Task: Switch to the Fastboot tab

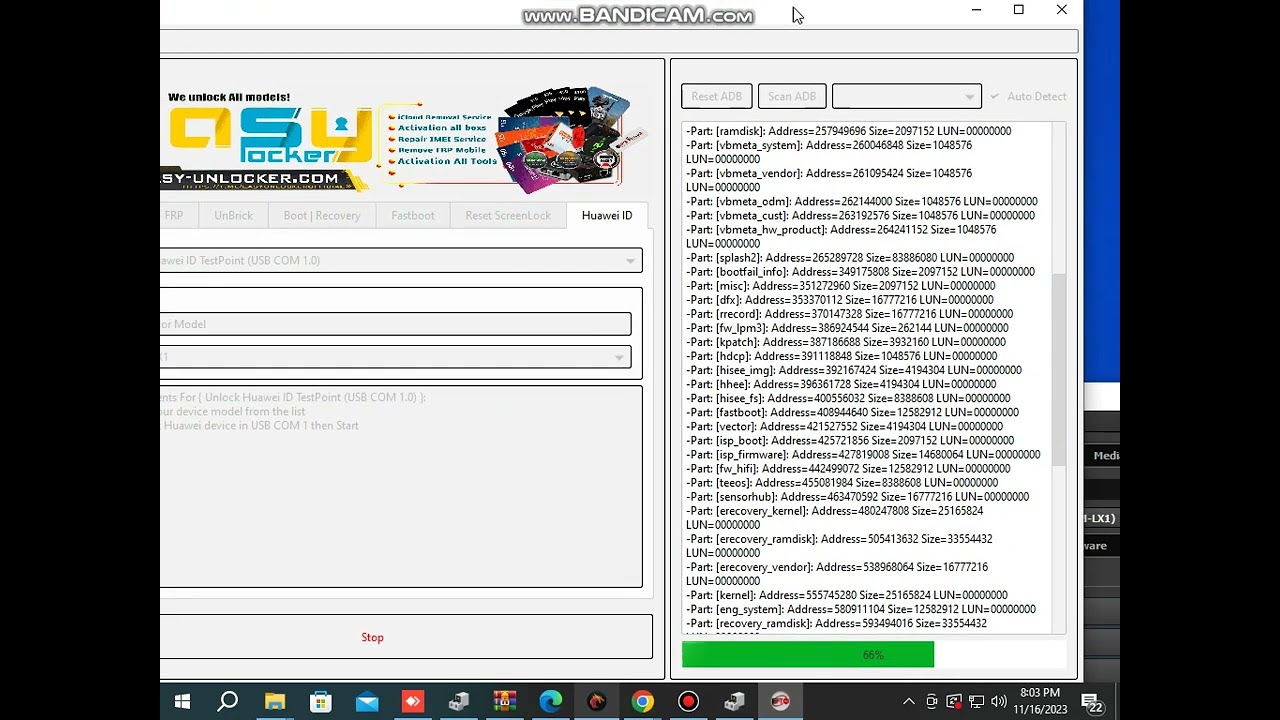Action: [x=412, y=215]
